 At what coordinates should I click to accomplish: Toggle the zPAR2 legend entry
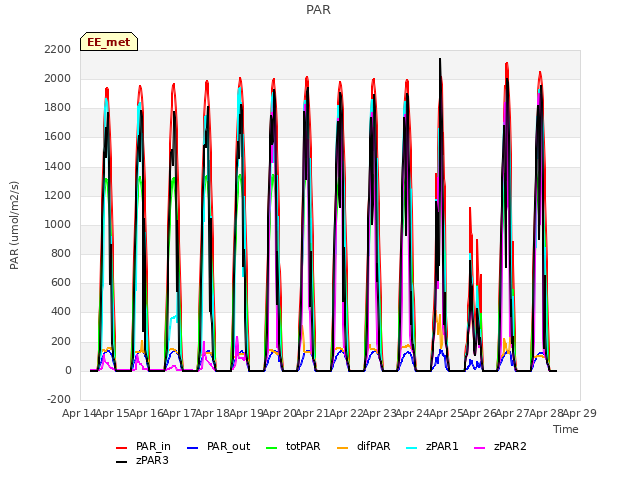point(500,447)
